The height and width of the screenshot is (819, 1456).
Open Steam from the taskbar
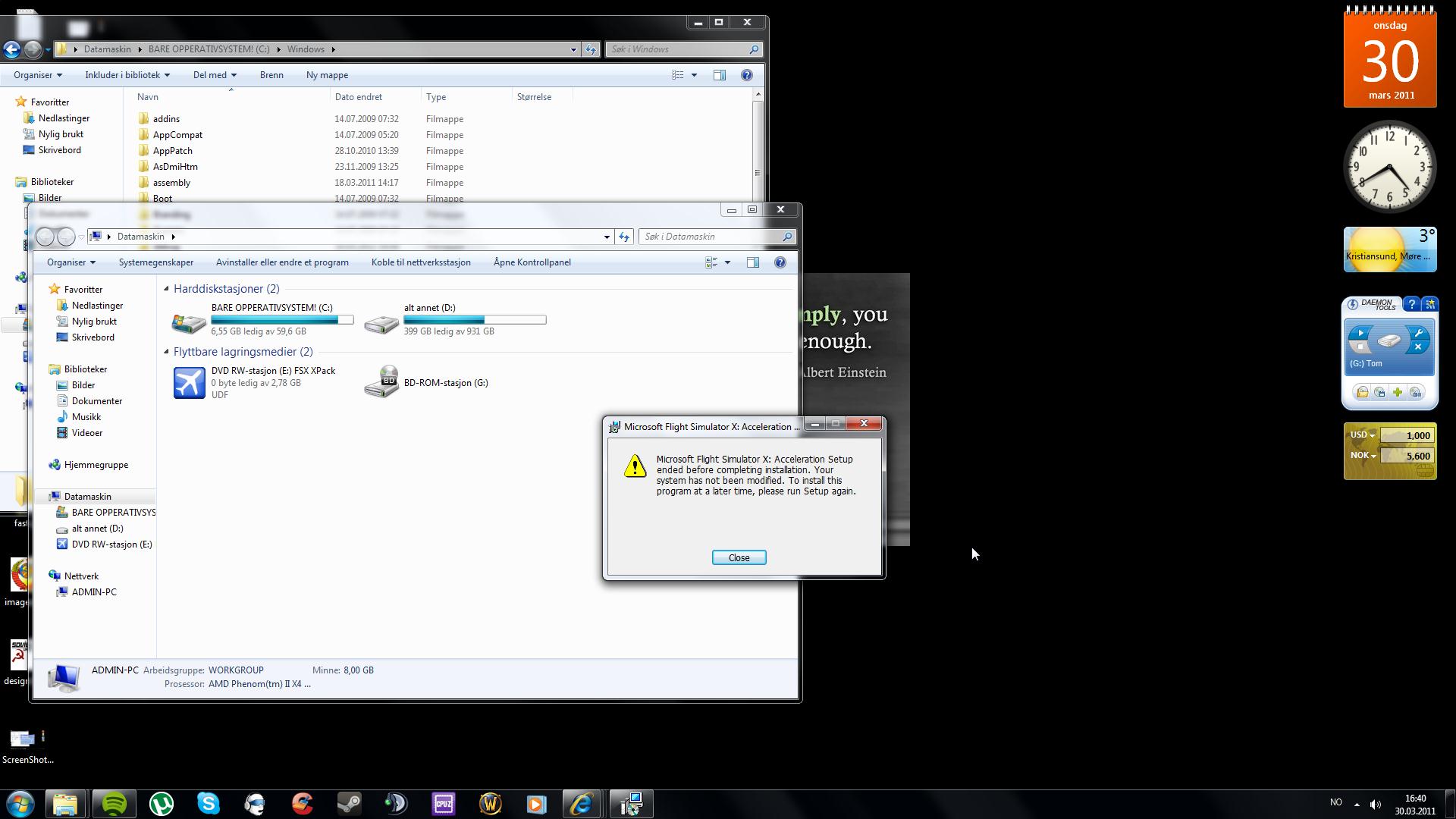pos(349,804)
